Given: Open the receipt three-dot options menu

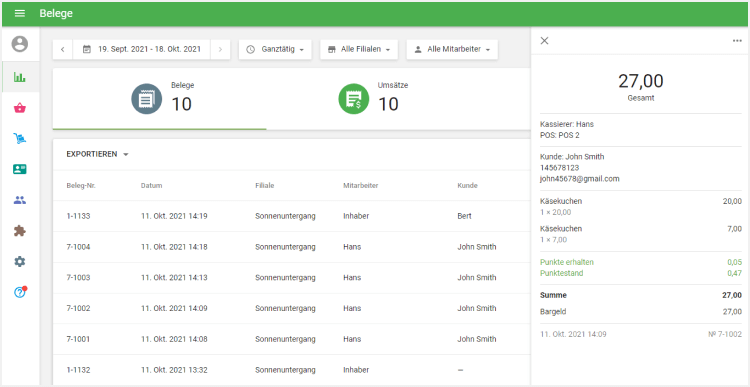Looking at the screenshot, I should (737, 41).
